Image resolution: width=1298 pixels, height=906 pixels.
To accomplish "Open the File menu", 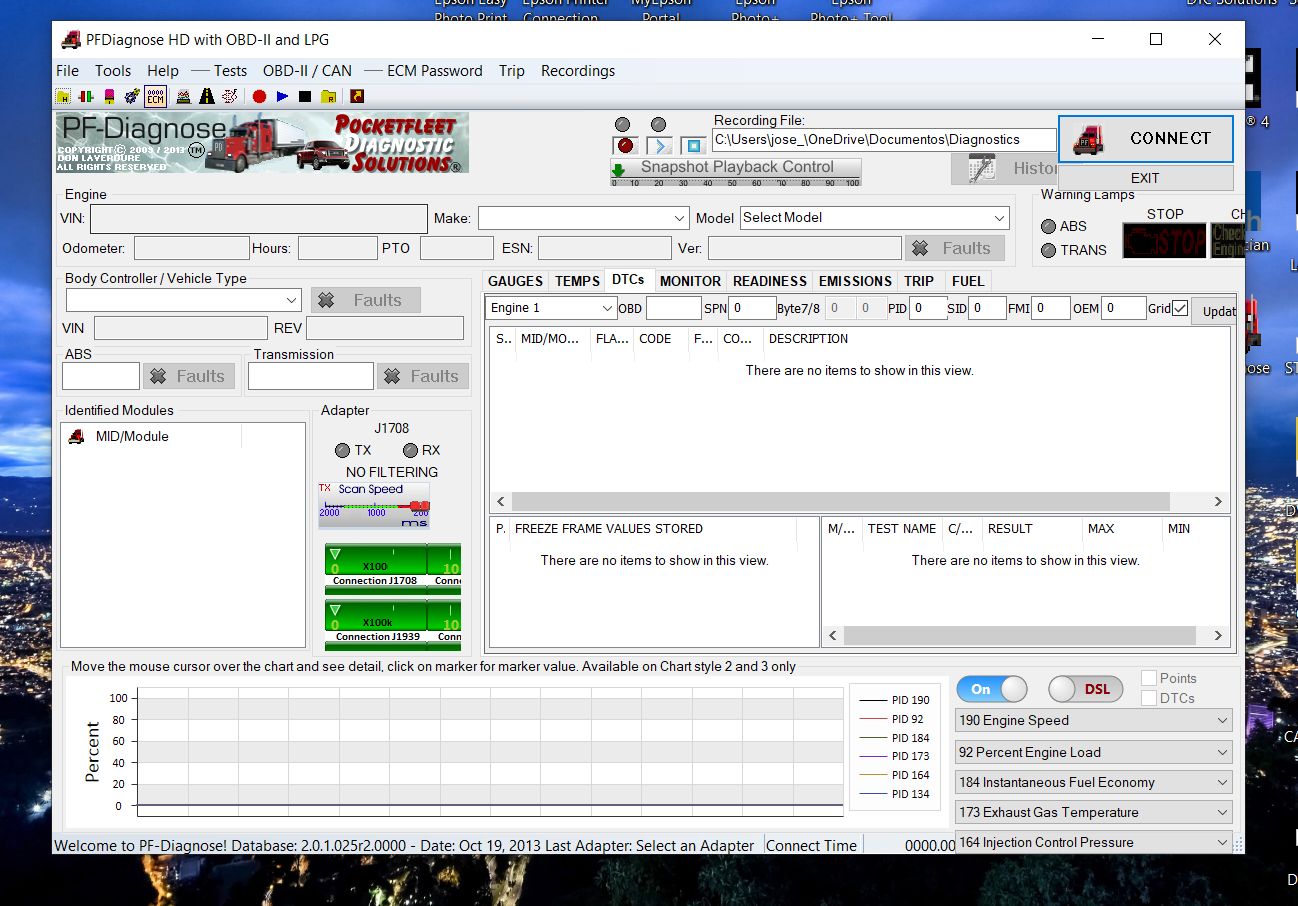I will pos(67,71).
